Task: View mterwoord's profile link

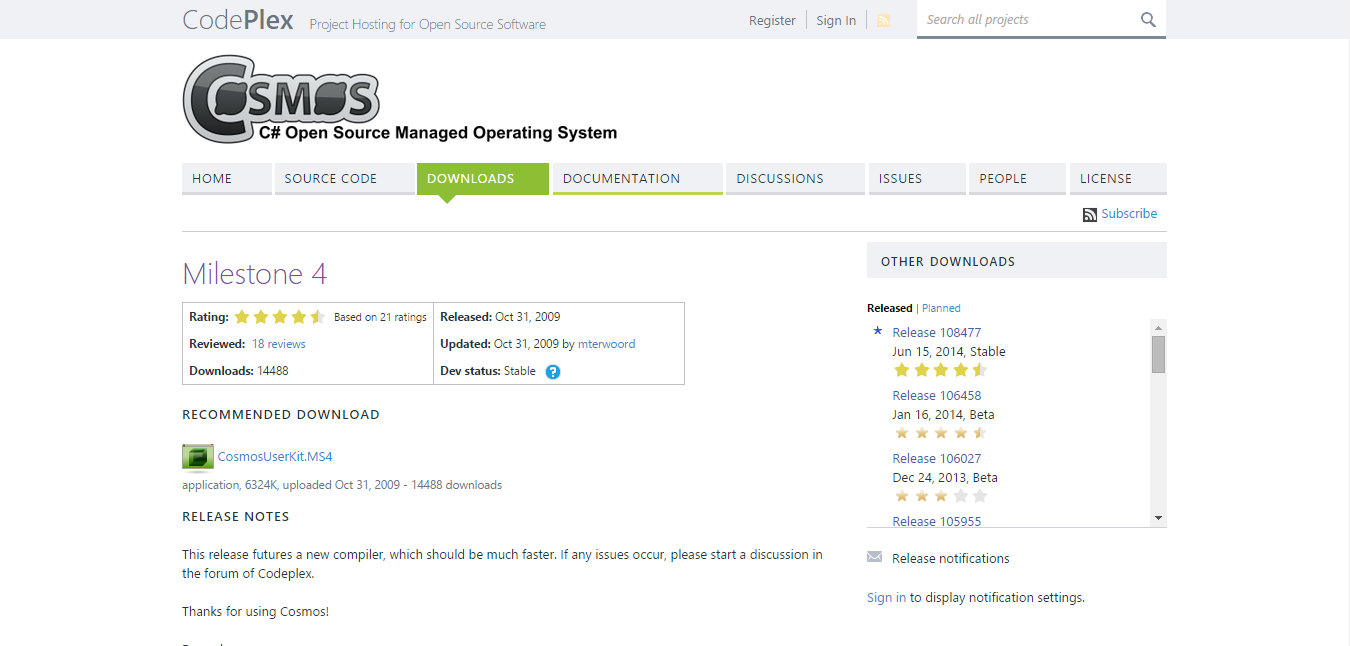Action: click(607, 343)
